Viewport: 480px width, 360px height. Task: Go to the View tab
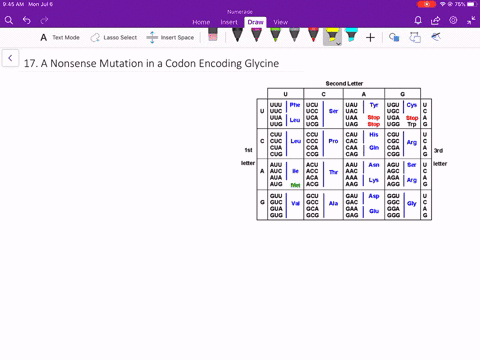[x=281, y=22]
